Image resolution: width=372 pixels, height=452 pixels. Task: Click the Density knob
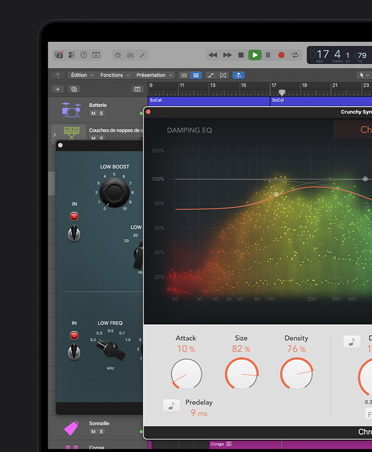coord(297,374)
